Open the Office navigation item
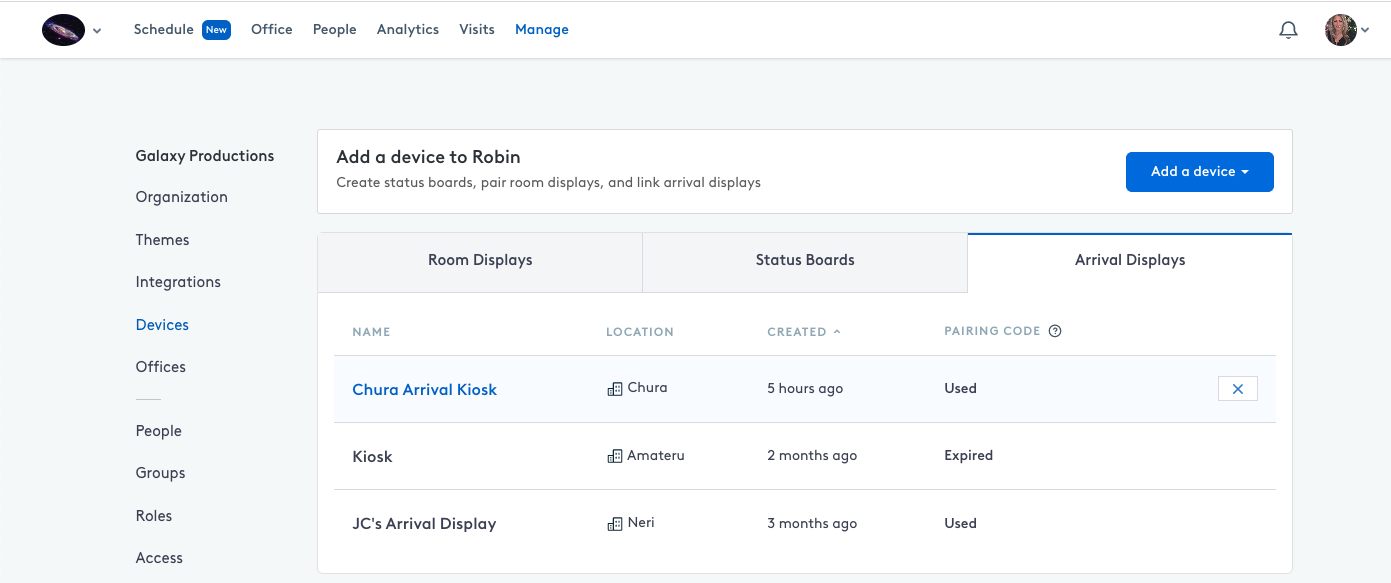 (272, 30)
